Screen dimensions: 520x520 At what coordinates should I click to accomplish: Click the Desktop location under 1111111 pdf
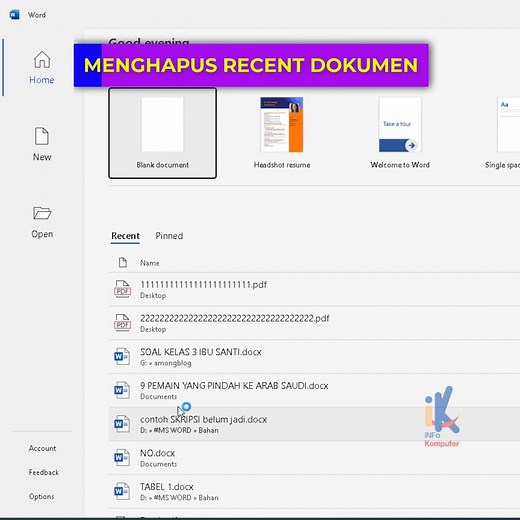pos(153,296)
